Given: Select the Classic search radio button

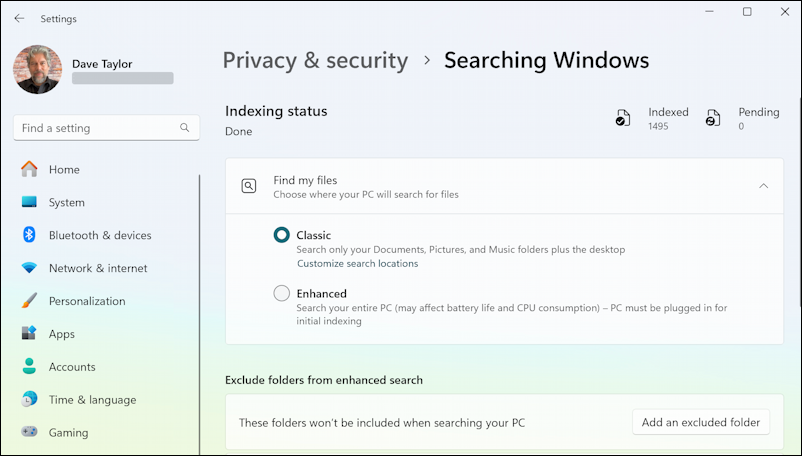Looking at the screenshot, I should tap(282, 235).
